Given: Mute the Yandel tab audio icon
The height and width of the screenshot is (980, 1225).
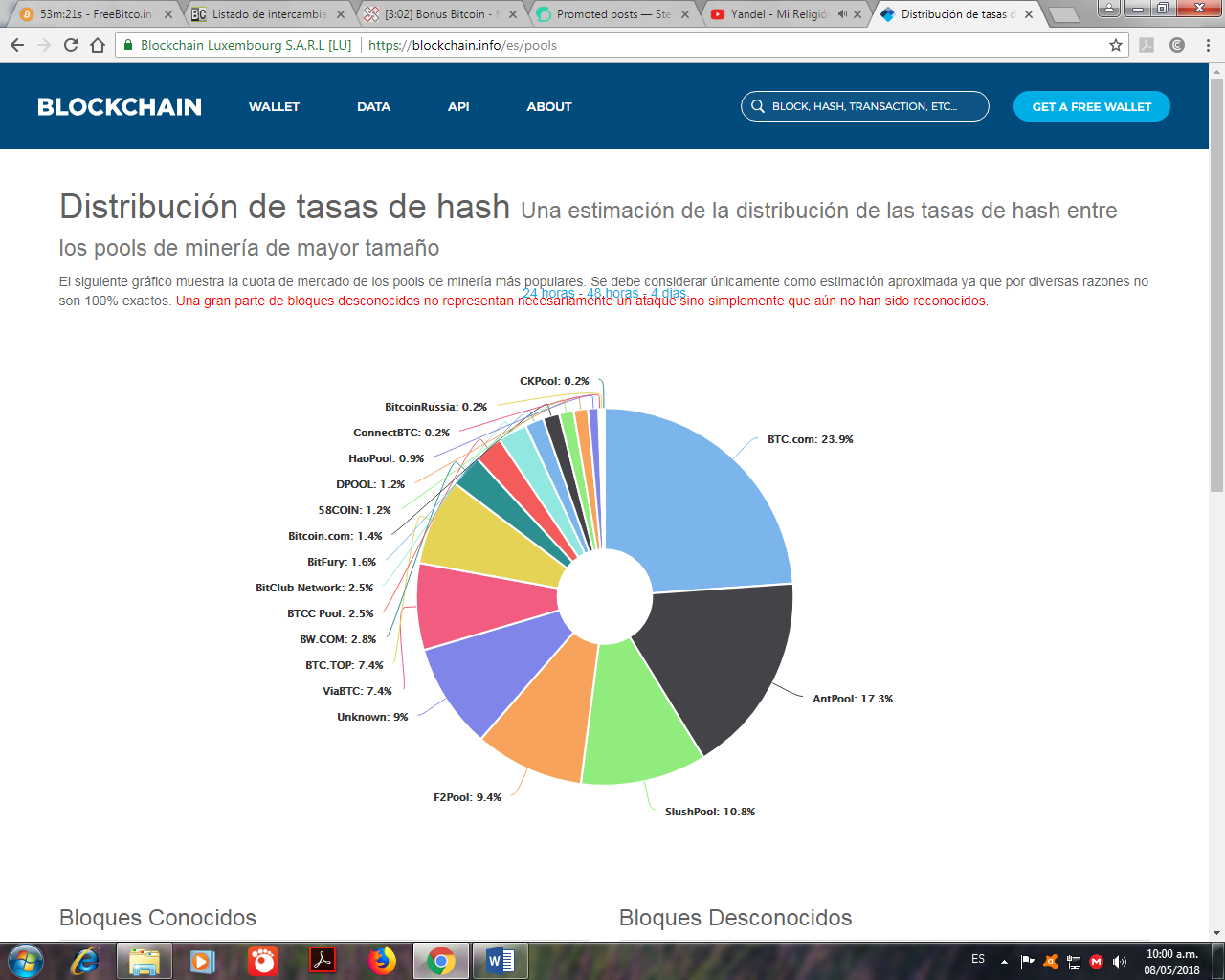Looking at the screenshot, I should pos(842,14).
